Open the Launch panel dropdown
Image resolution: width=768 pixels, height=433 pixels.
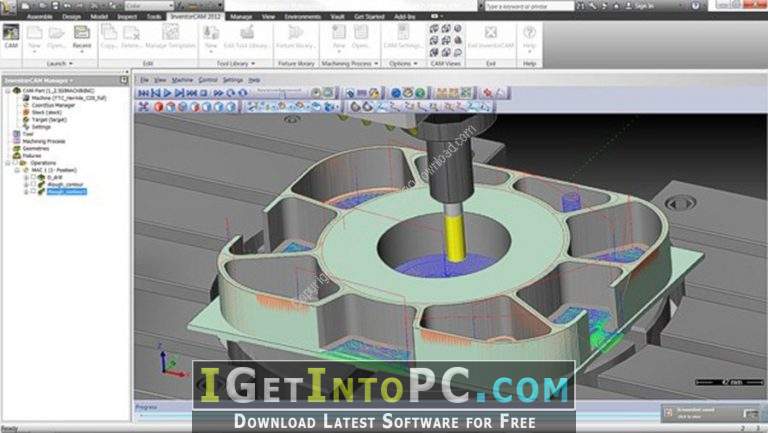tap(59, 63)
